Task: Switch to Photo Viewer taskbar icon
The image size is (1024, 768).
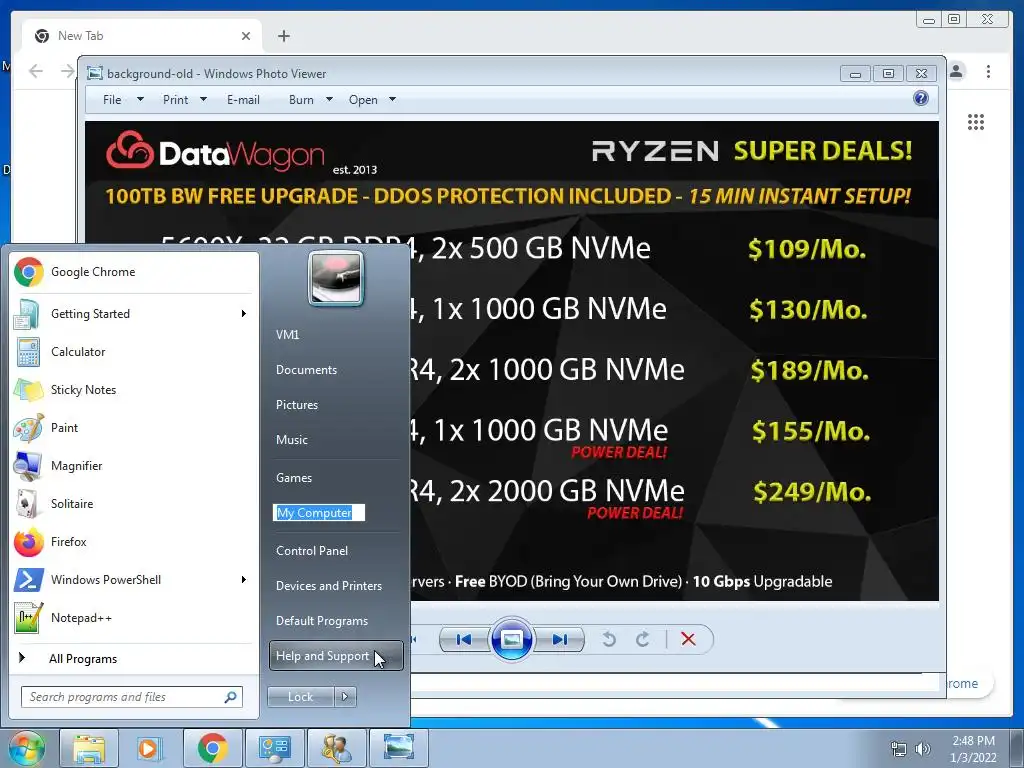Action: click(x=399, y=748)
